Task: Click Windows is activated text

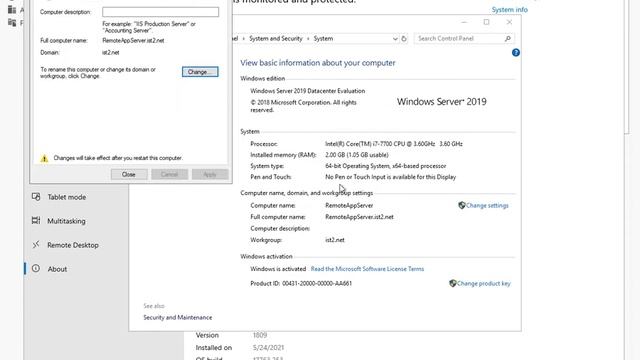Action: [x=278, y=269]
